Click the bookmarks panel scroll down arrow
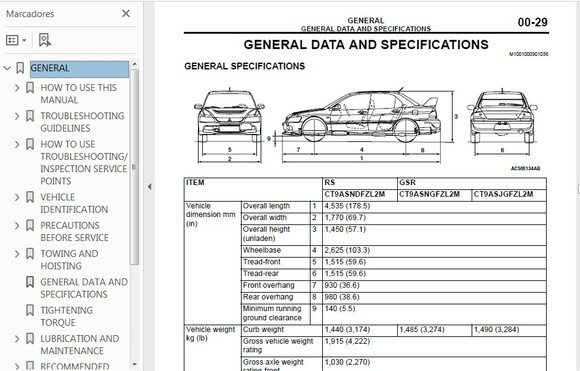Image resolution: width=580 pixels, height=371 pixels. tap(134, 364)
